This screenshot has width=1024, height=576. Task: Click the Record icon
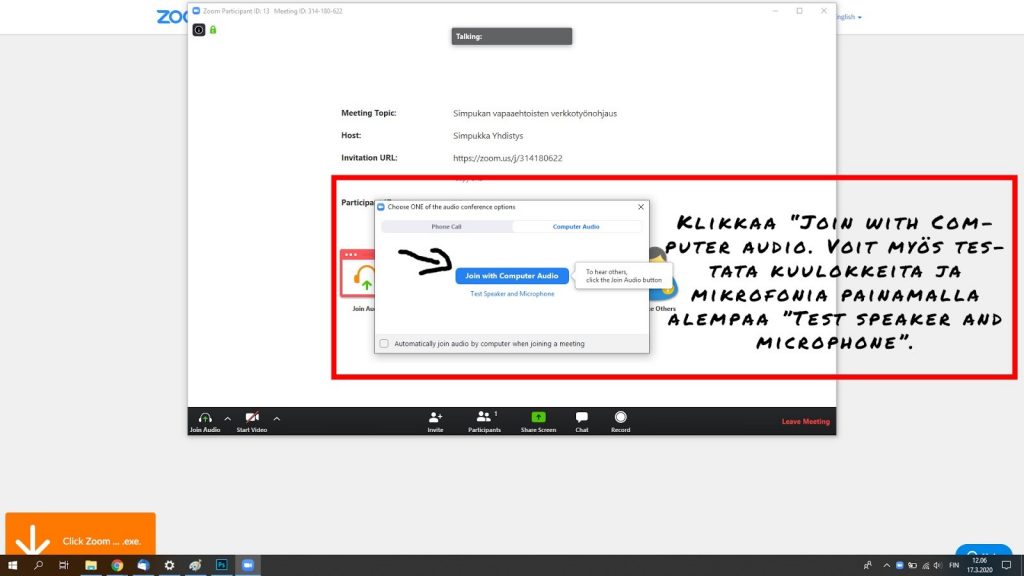(620, 417)
